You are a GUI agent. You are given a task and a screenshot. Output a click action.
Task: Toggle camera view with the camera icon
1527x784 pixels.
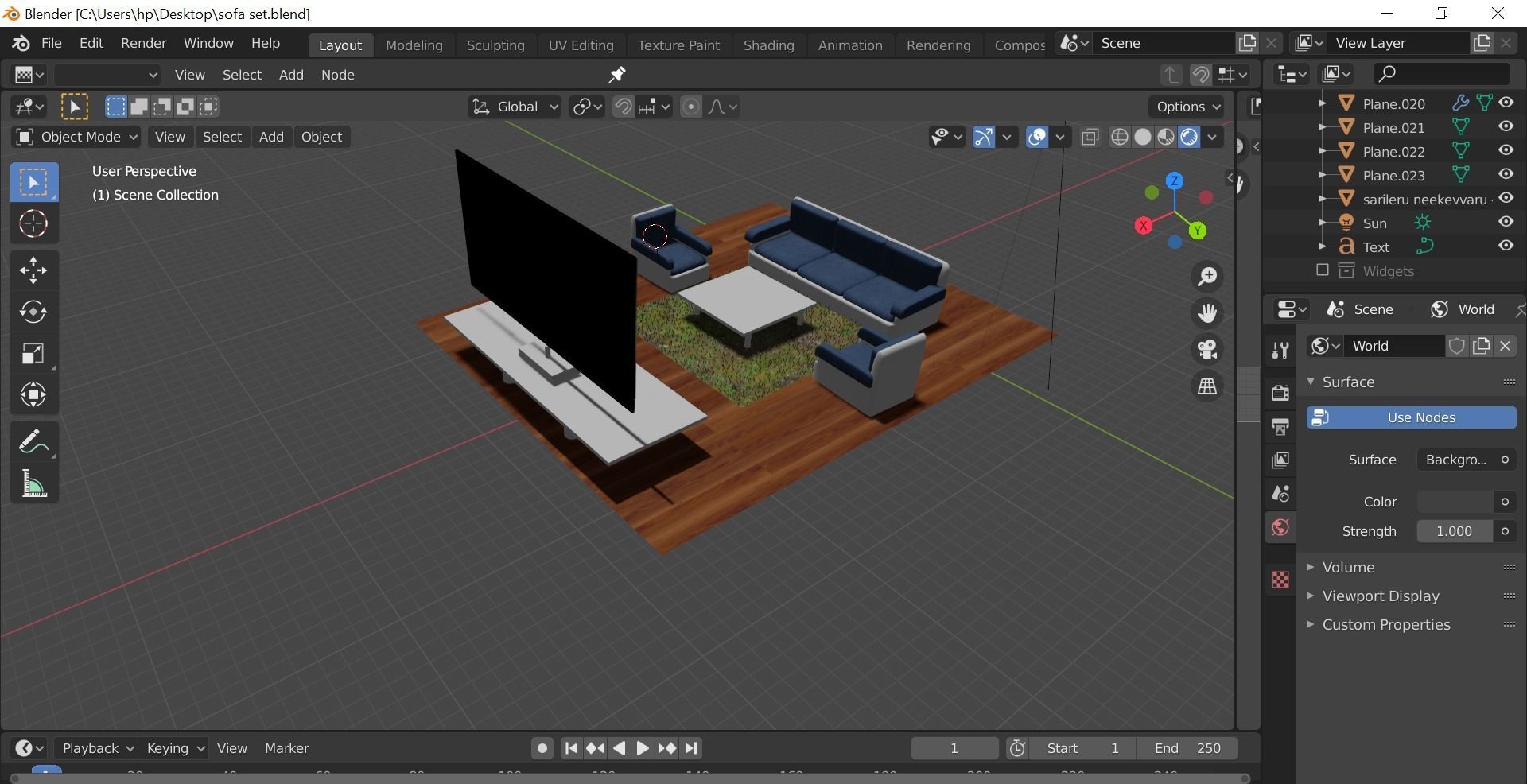click(1207, 349)
